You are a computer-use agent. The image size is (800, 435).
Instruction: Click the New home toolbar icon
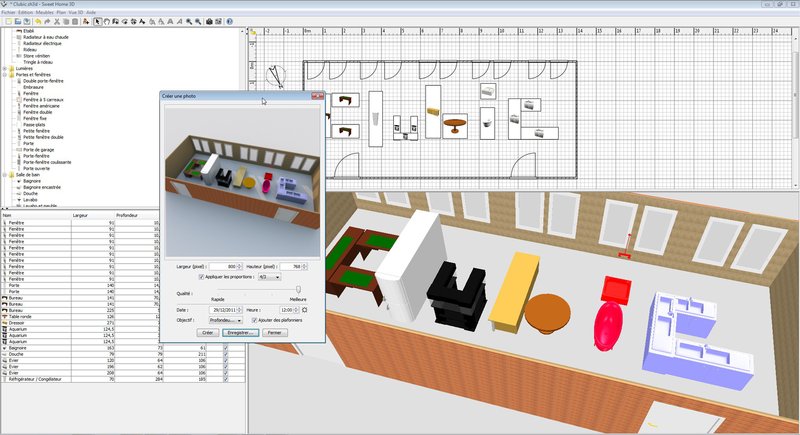tap(6, 21)
